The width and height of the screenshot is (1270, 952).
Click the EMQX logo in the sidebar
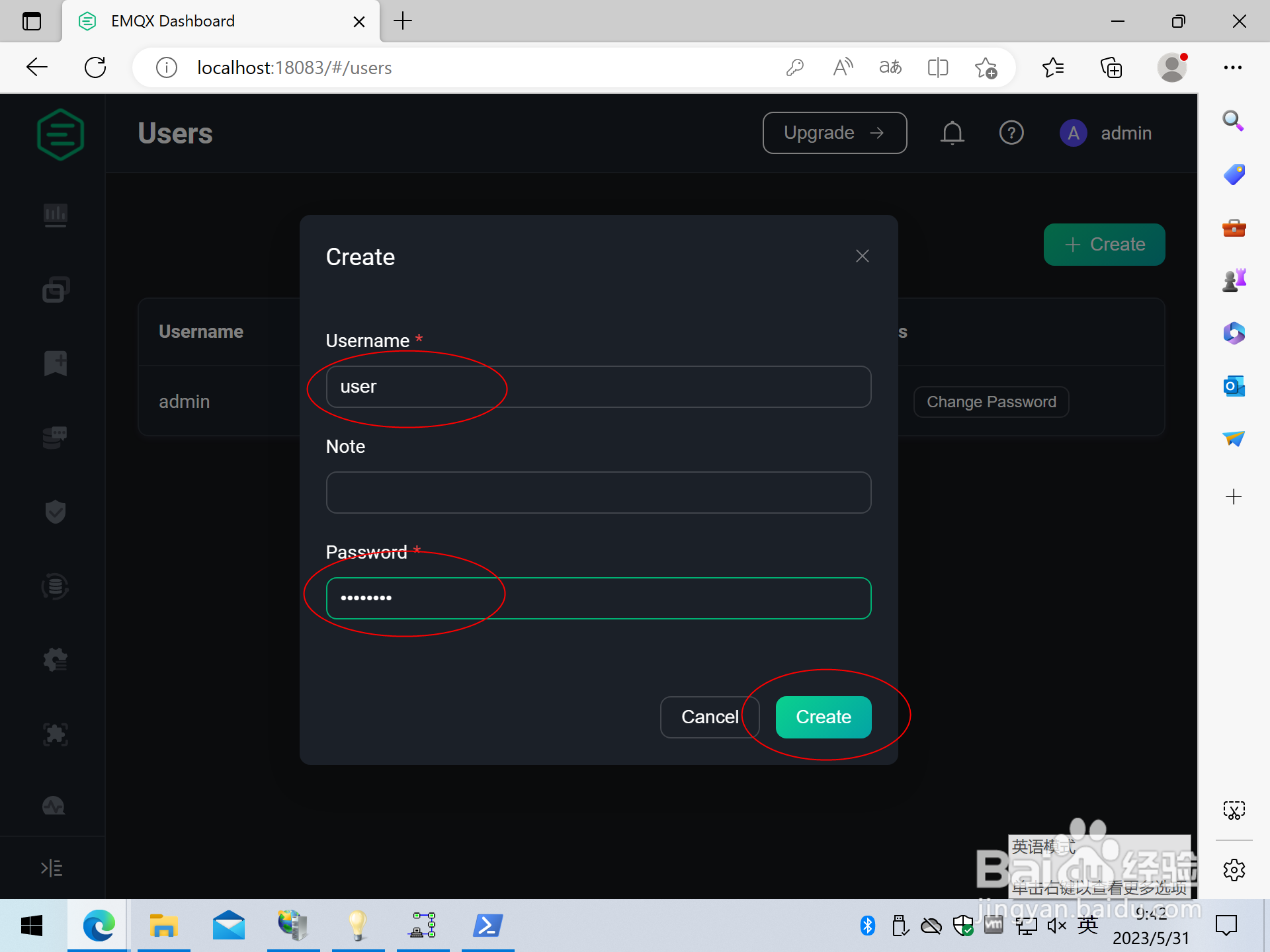click(x=60, y=134)
